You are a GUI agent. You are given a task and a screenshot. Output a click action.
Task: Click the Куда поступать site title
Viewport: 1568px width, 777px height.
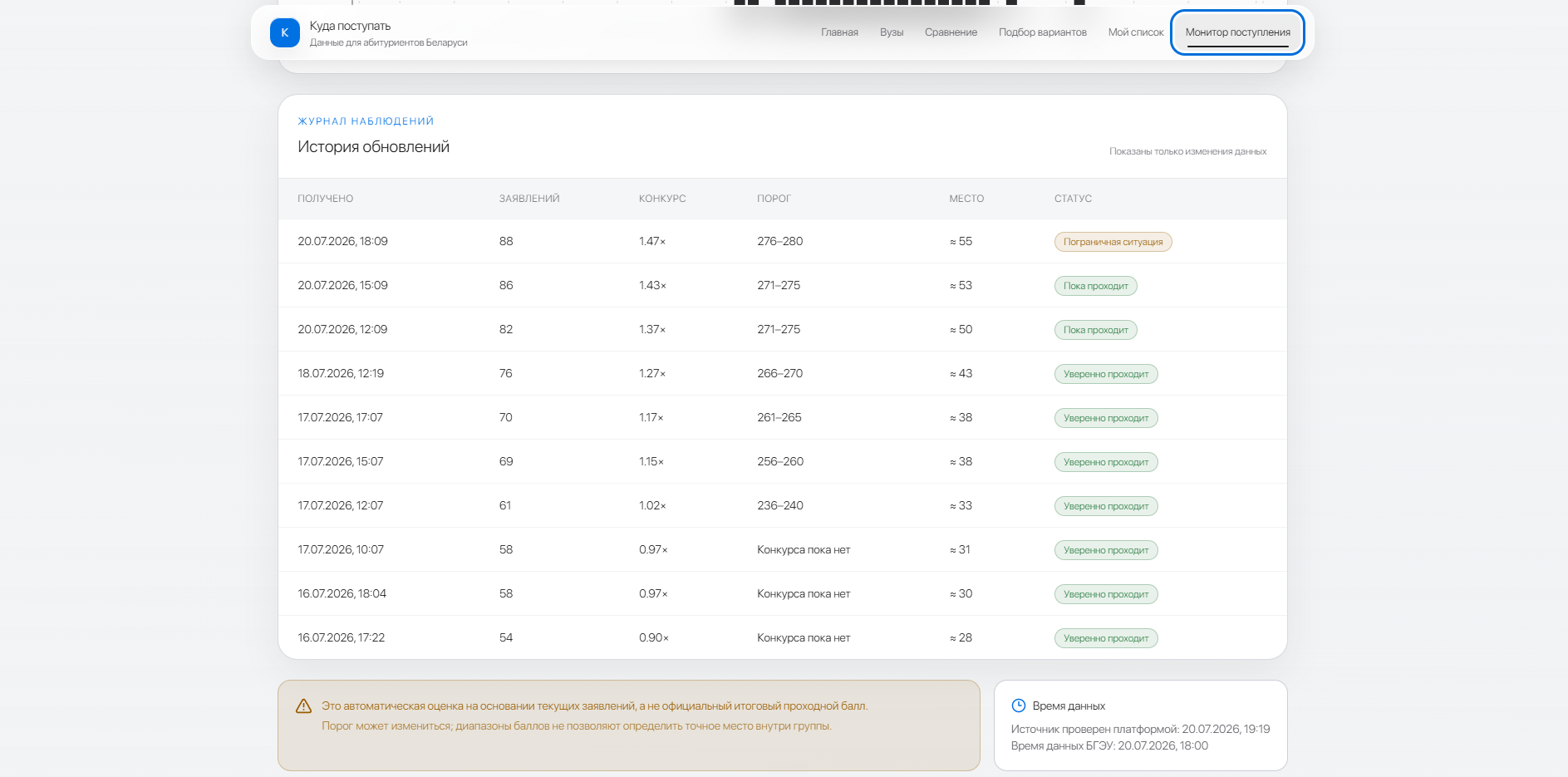350,26
